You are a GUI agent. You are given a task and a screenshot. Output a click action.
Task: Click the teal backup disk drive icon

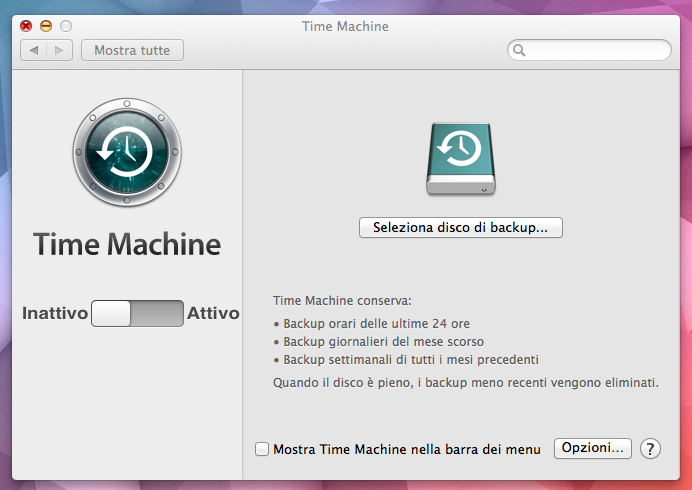coord(461,159)
